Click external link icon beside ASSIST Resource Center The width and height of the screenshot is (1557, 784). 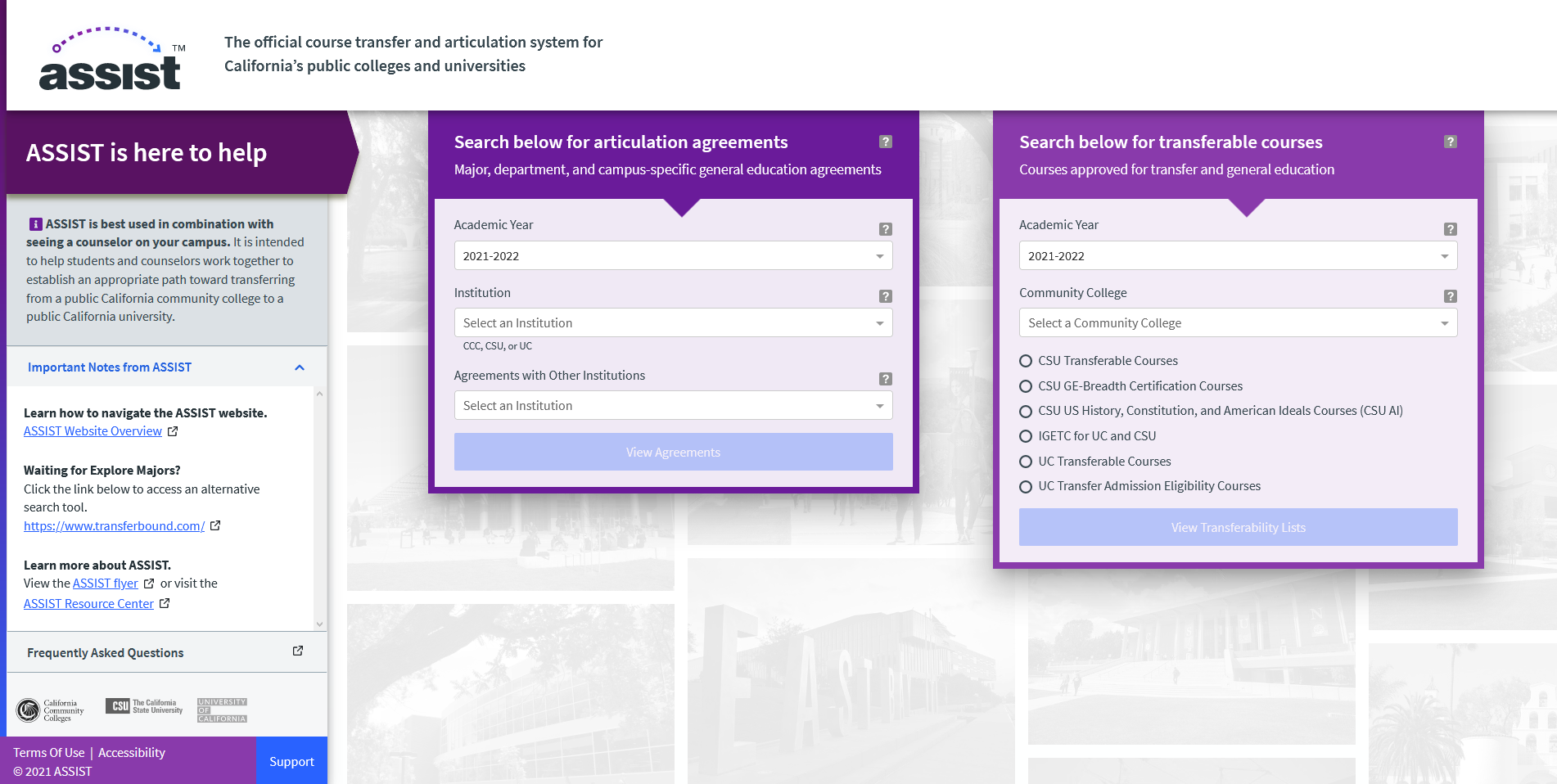165,603
